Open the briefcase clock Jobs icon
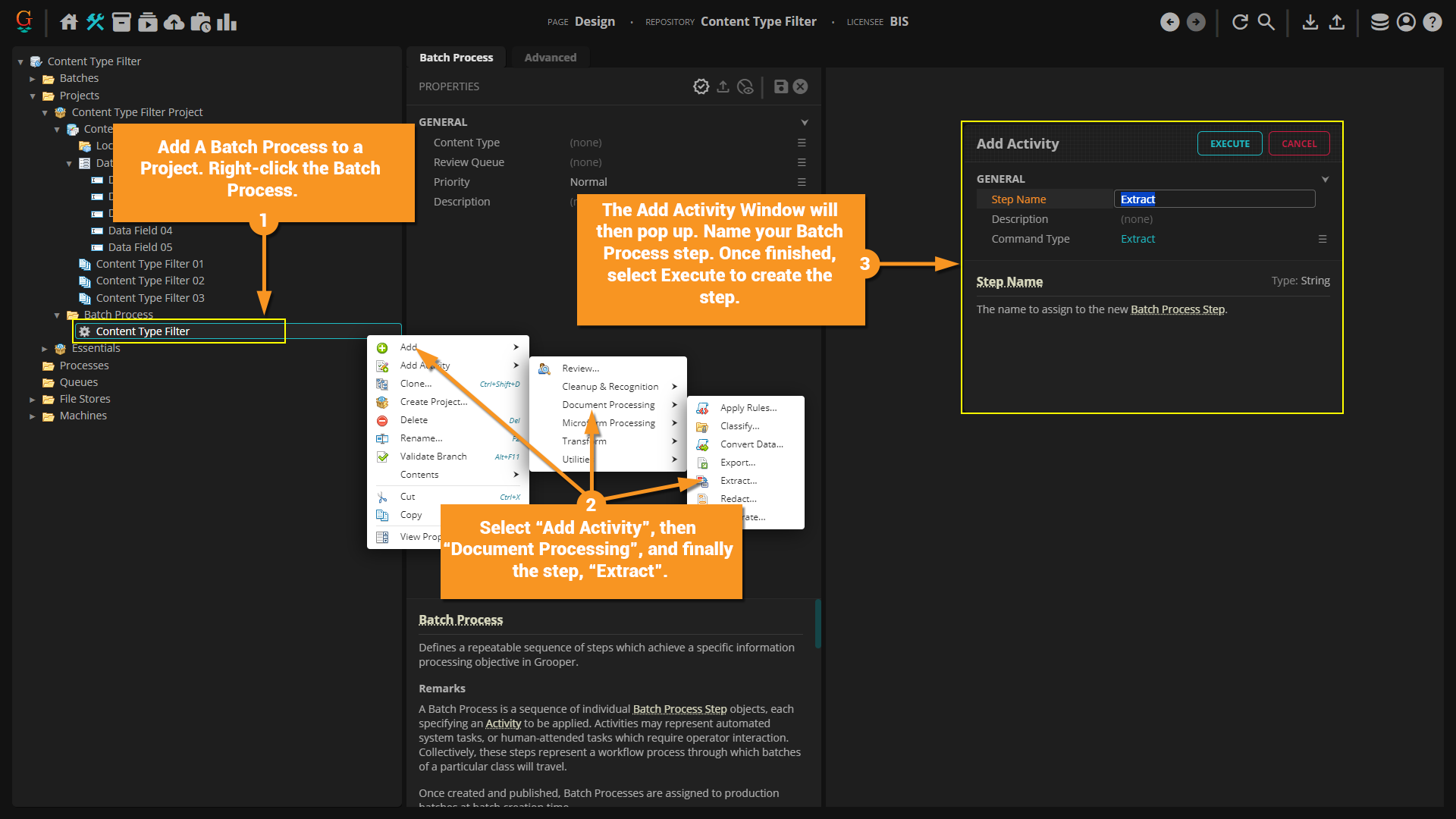 pos(200,22)
